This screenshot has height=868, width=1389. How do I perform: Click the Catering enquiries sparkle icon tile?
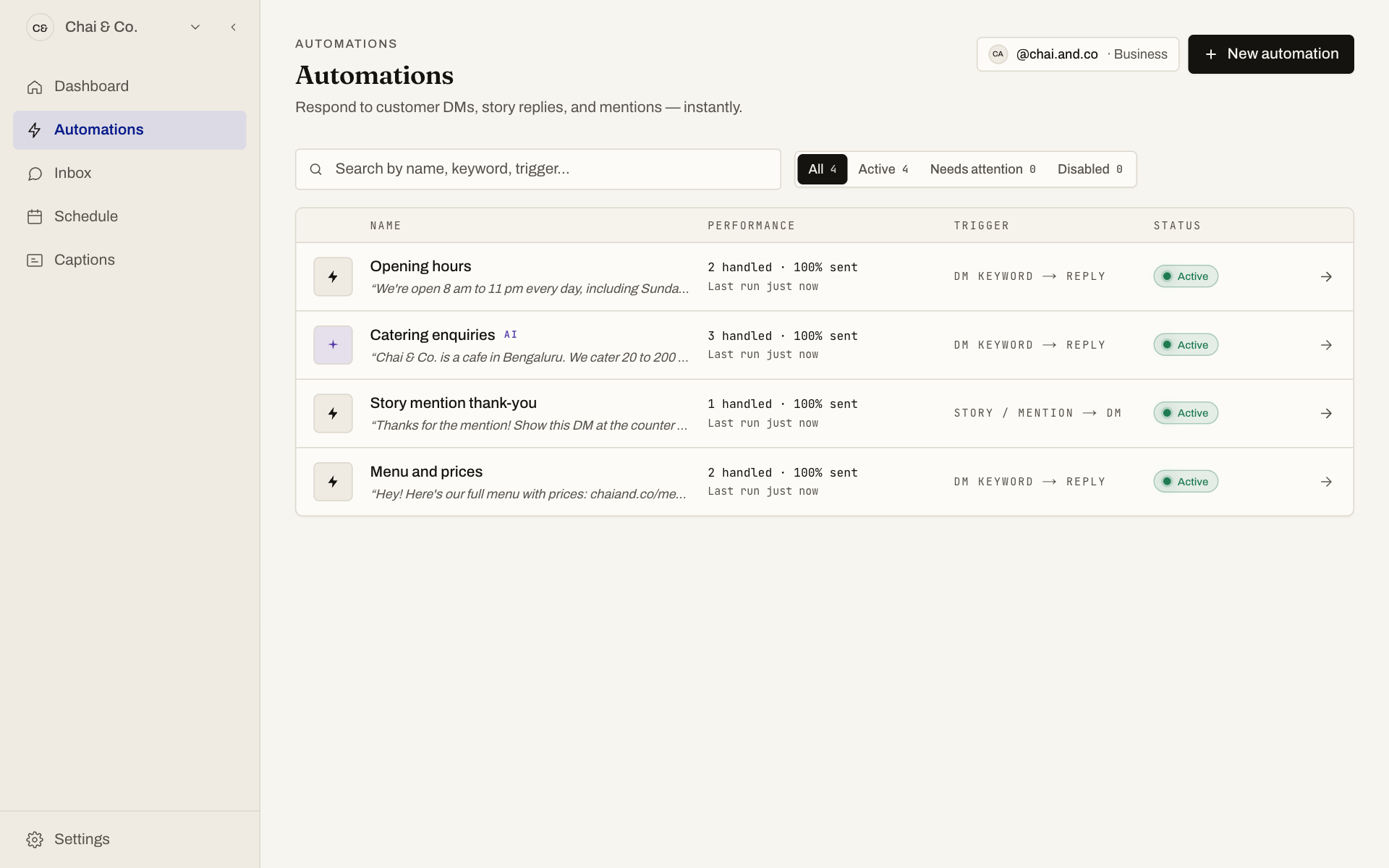(333, 345)
